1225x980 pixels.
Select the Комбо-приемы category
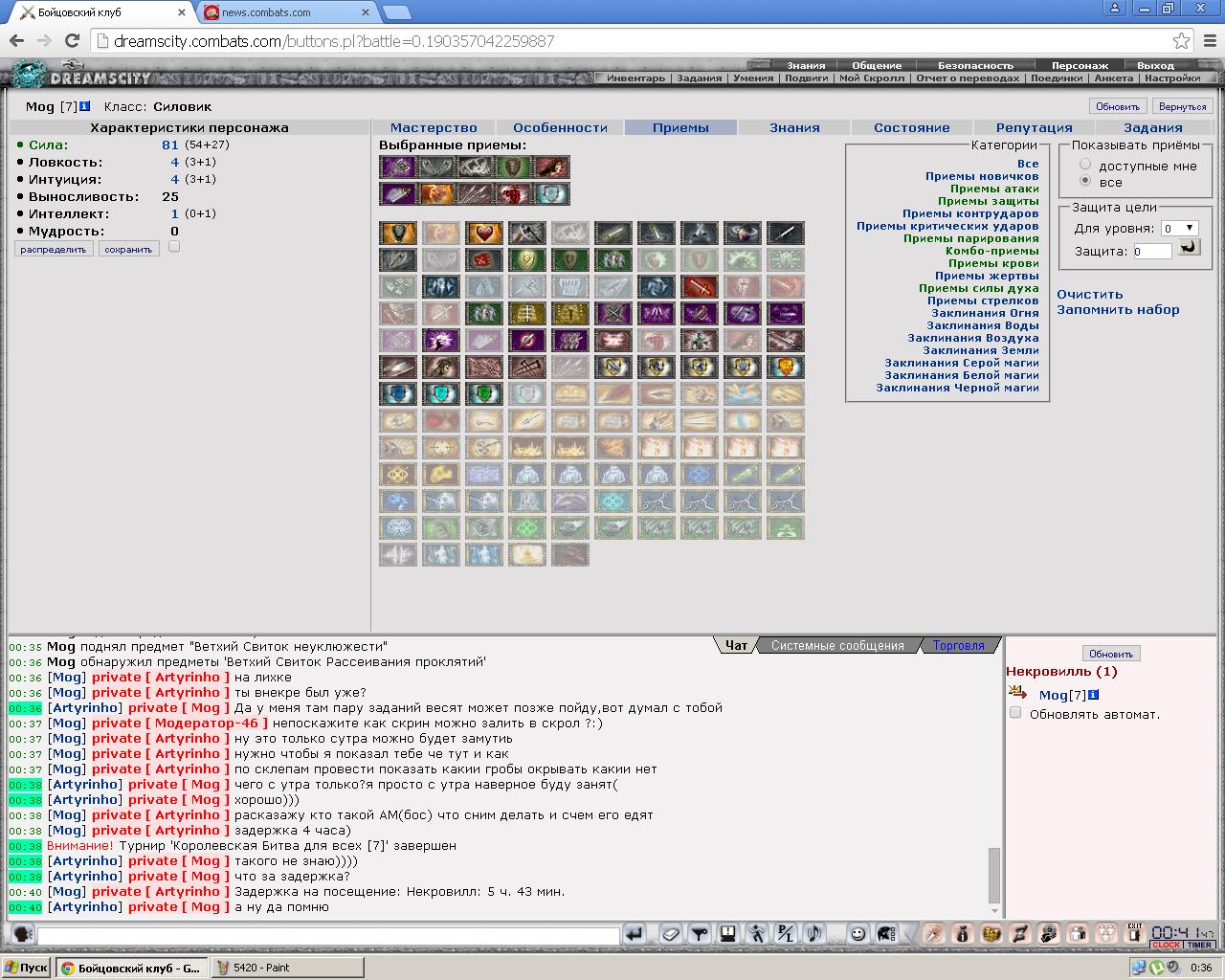(991, 251)
